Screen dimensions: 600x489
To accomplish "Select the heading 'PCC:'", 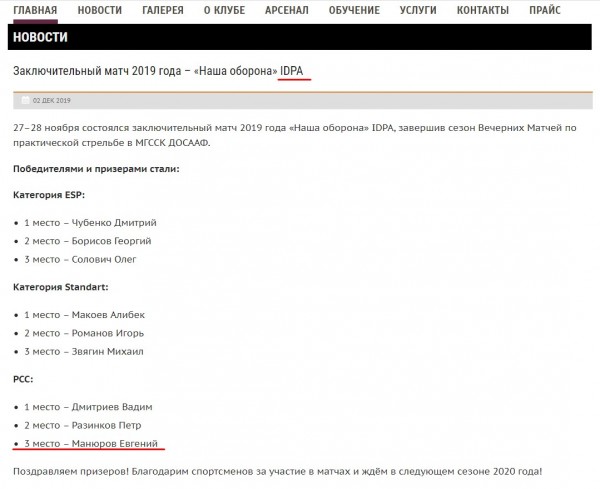I will 23,379.
